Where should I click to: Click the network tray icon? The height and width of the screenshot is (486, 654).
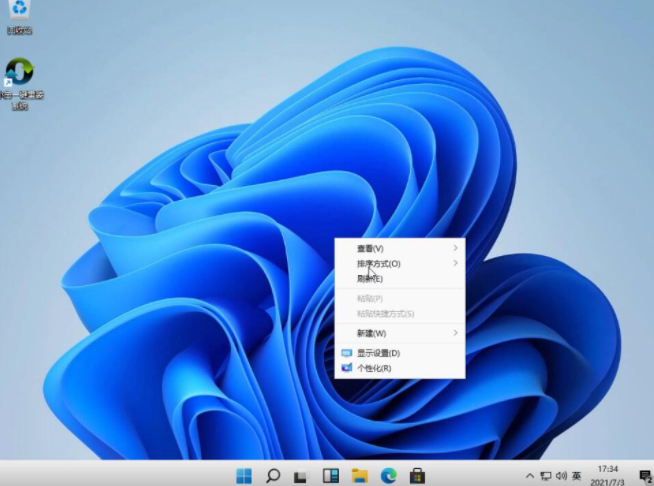tap(546, 476)
